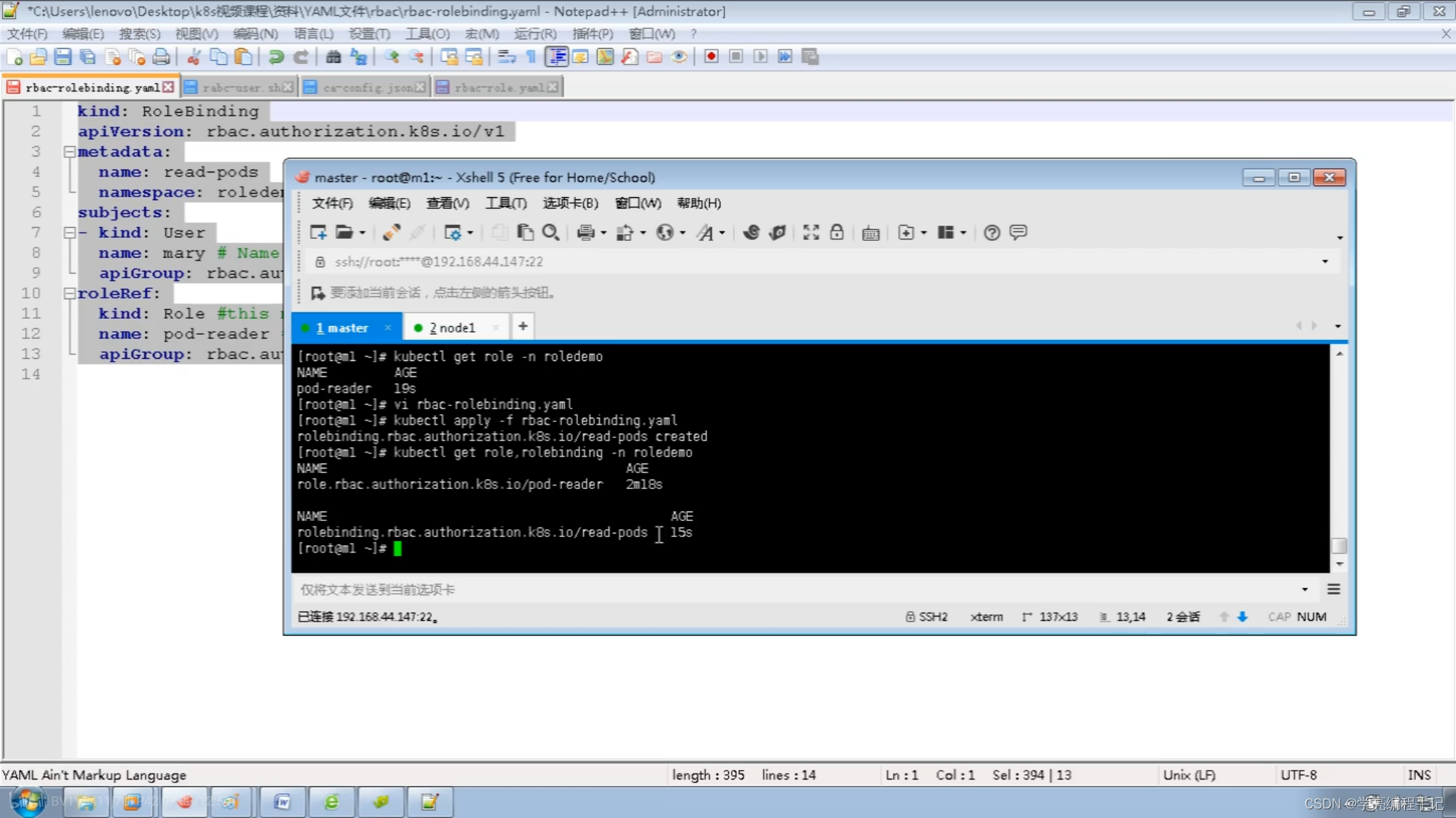Open Replace tool icon in Notepad++
This screenshot has height=818, width=1456.
click(358, 57)
